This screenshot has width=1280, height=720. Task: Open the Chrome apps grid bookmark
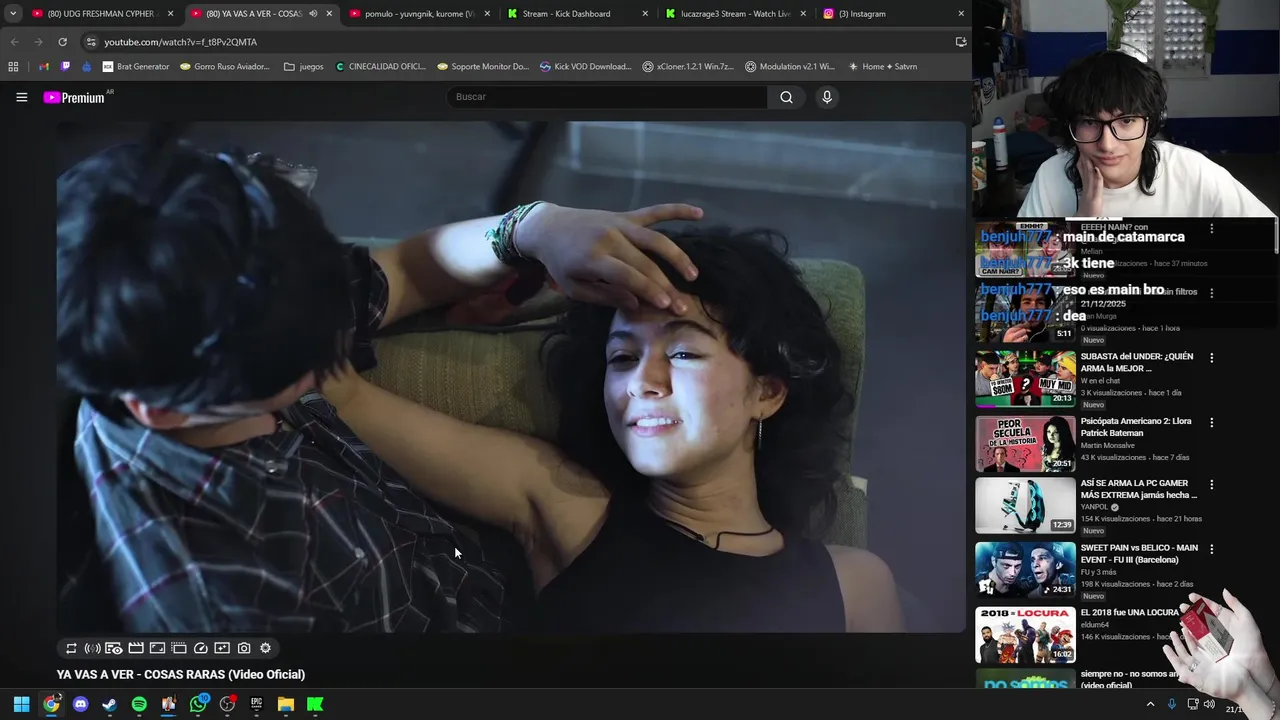pos(13,67)
